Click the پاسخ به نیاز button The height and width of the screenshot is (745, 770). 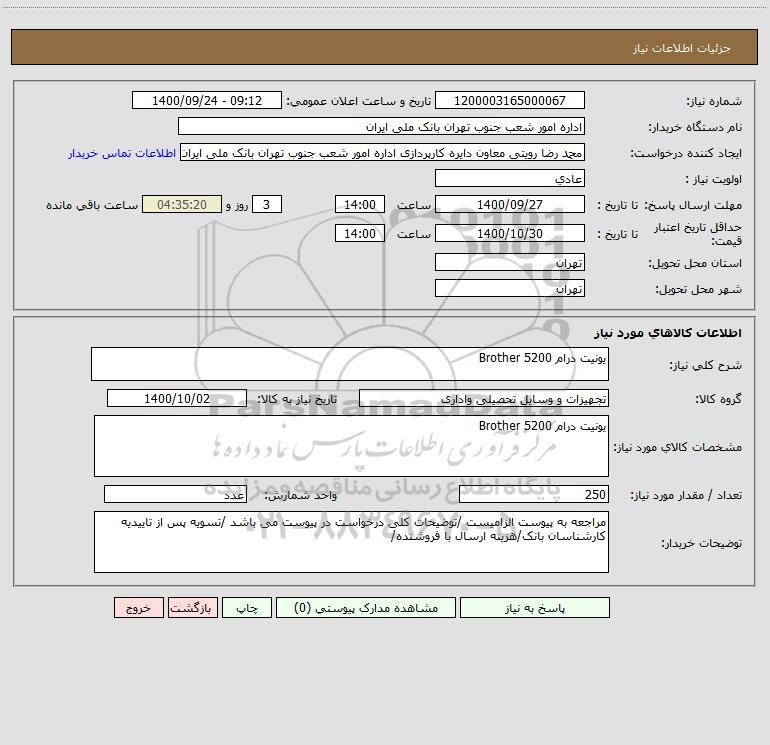[x=535, y=607]
